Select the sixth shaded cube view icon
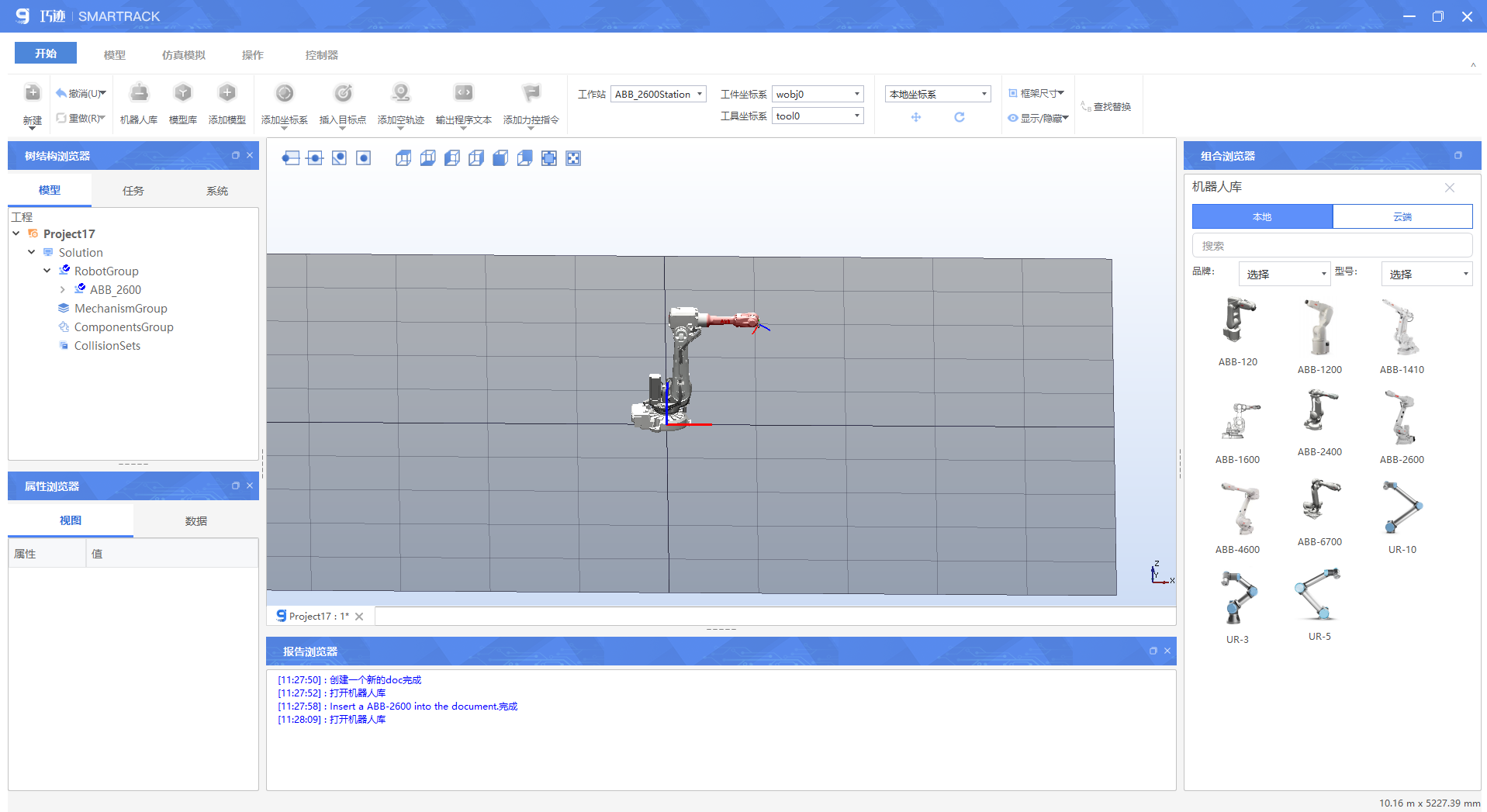The width and height of the screenshot is (1487, 812). [x=524, y=158]
